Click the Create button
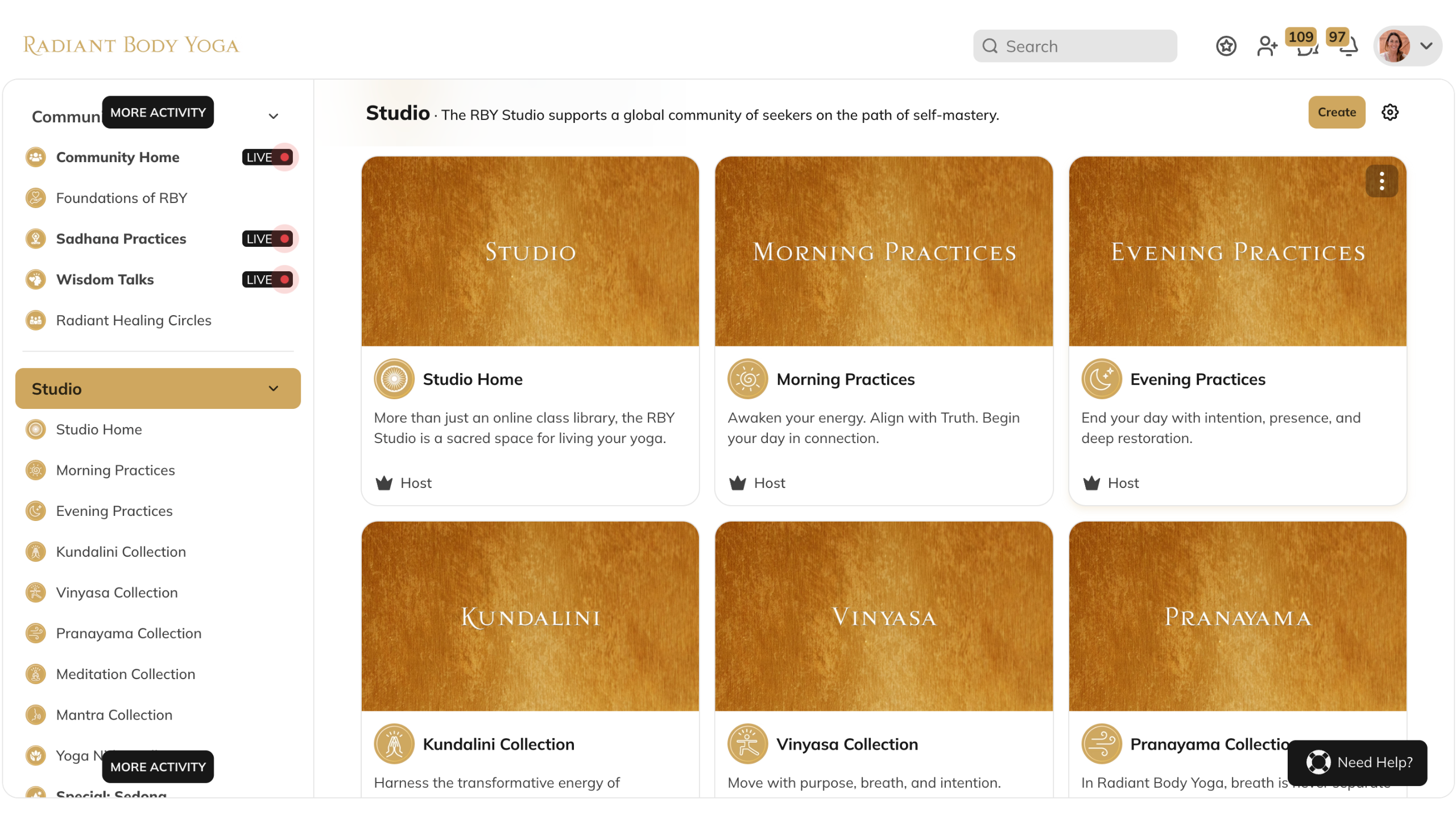The width and height of the screenshot is (1456, 819). tap(1337, 113)
